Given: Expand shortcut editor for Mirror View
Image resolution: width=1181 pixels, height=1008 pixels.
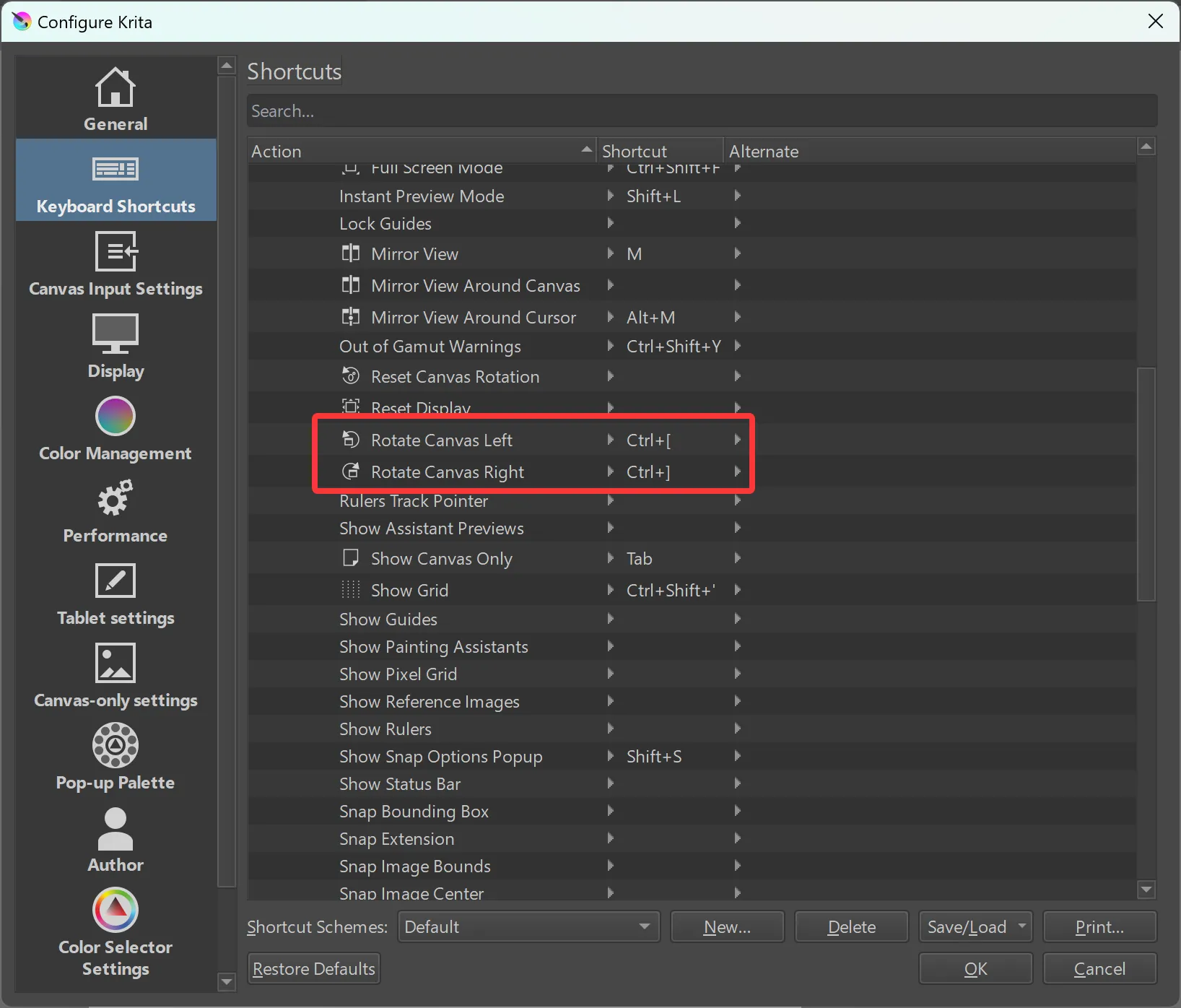Looking at the screenshot, I should [x=611, y=253].
